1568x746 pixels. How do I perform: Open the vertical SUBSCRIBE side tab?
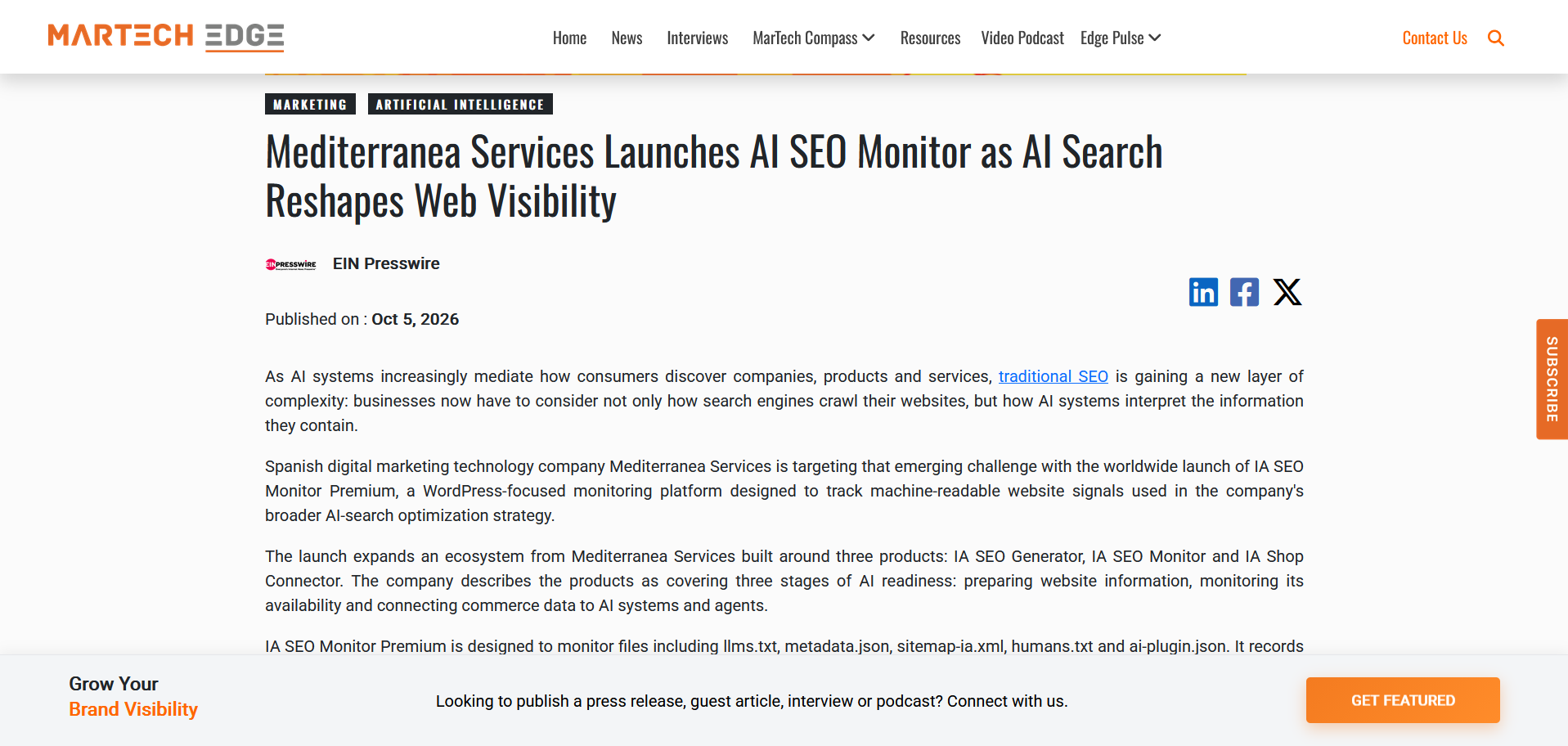pos(1552,379)
